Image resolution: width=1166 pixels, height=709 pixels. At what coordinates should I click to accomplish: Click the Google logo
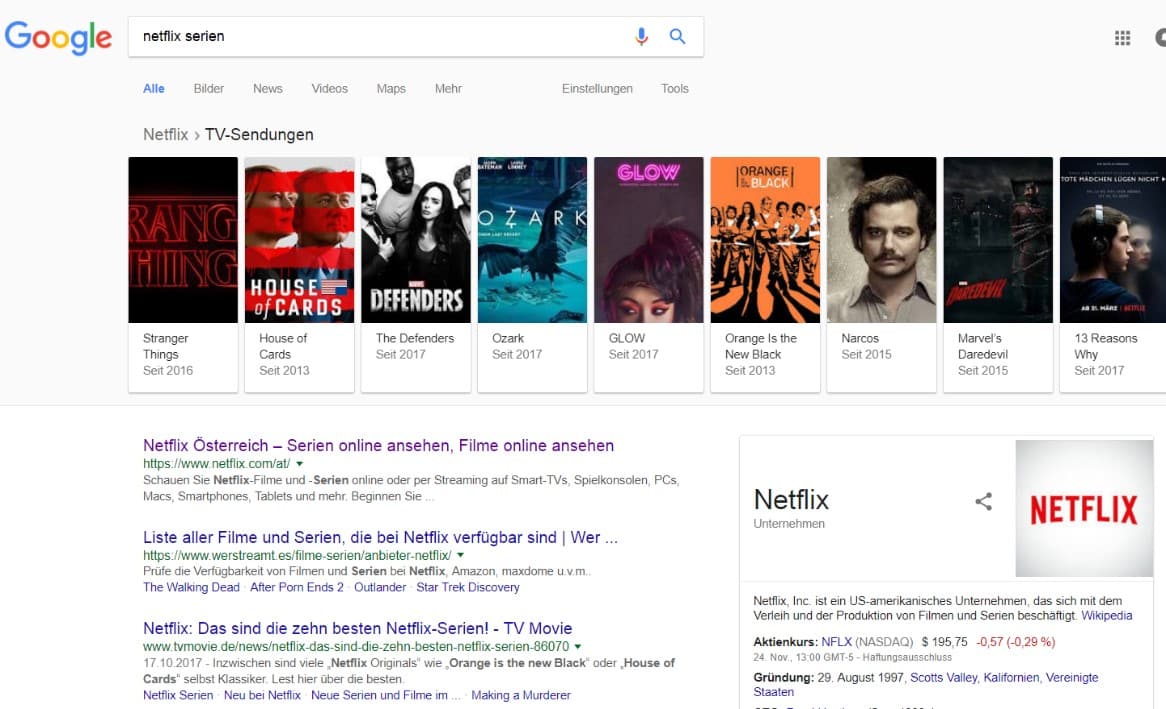coord(58,36)
